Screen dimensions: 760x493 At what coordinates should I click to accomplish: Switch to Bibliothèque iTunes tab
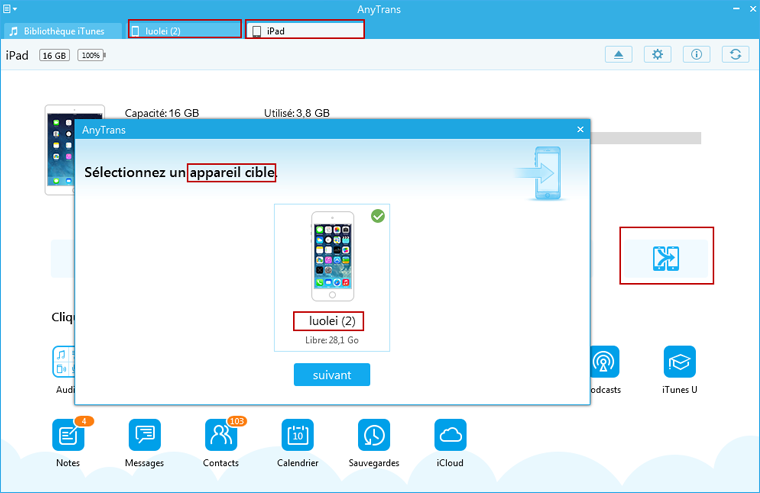(x=63, y=31)
